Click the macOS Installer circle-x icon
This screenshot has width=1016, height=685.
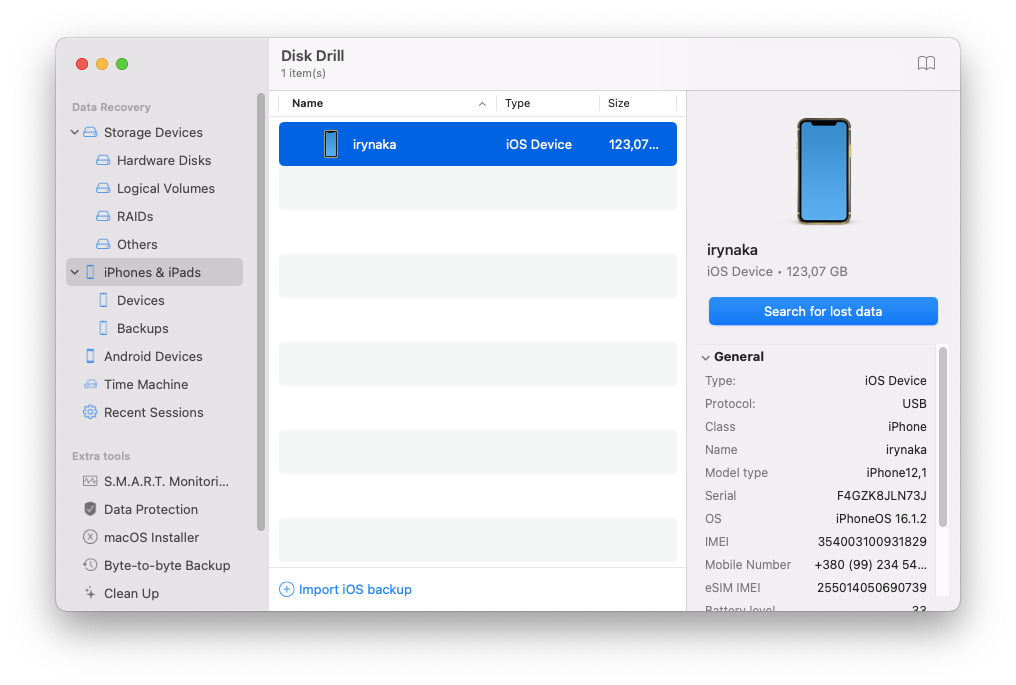click(x=90, y=537)
